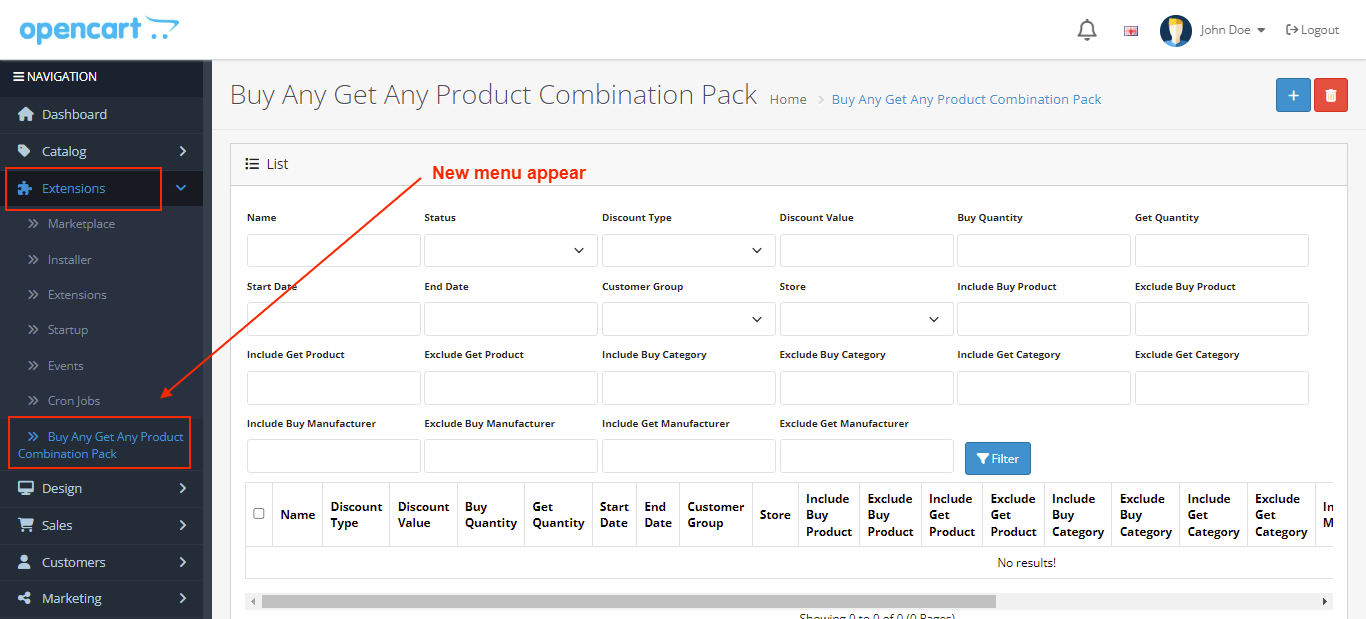
Task: Click the Name filter input field
Action: click(333, 250)
